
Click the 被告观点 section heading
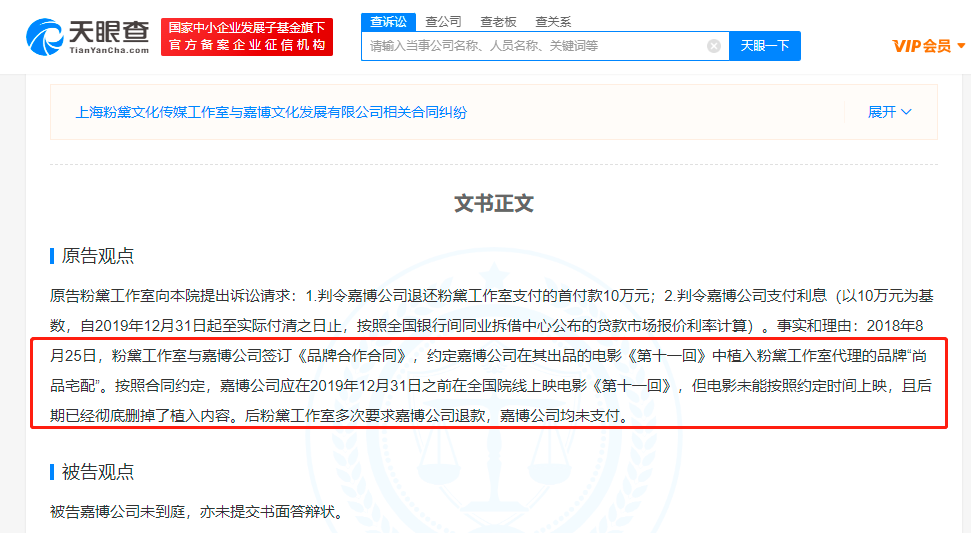[x=97, y=472]
